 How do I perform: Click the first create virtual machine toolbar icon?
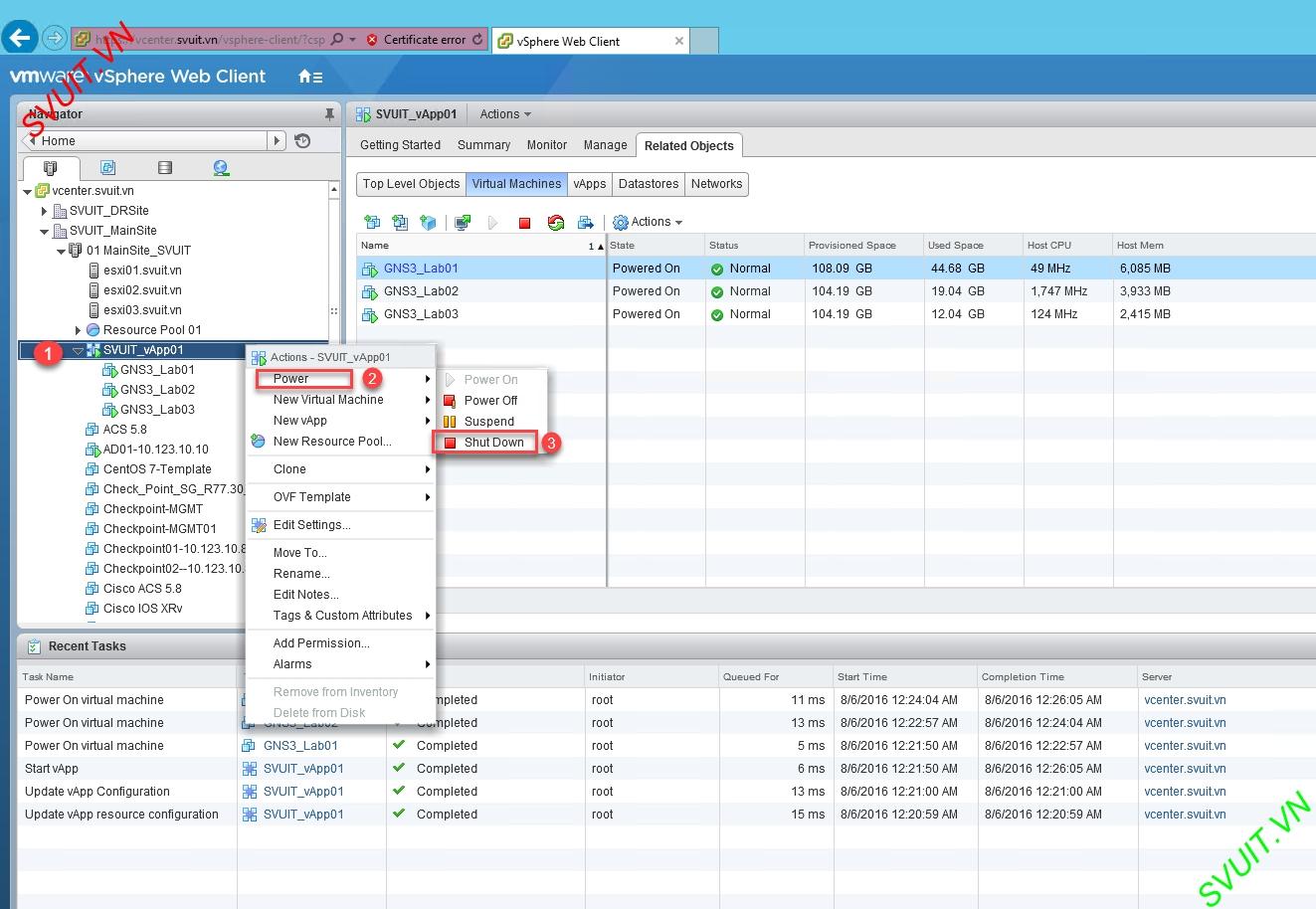point(372,222)
